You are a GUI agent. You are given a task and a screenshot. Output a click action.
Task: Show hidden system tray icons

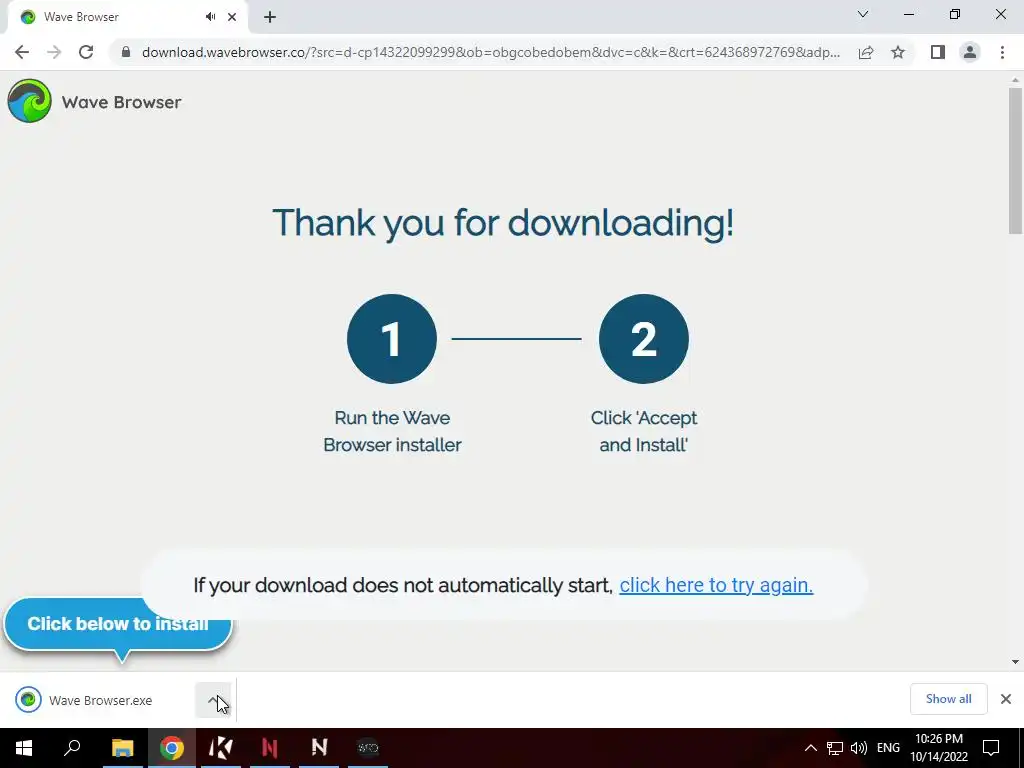pyautogui.click(x=810, y=748)
